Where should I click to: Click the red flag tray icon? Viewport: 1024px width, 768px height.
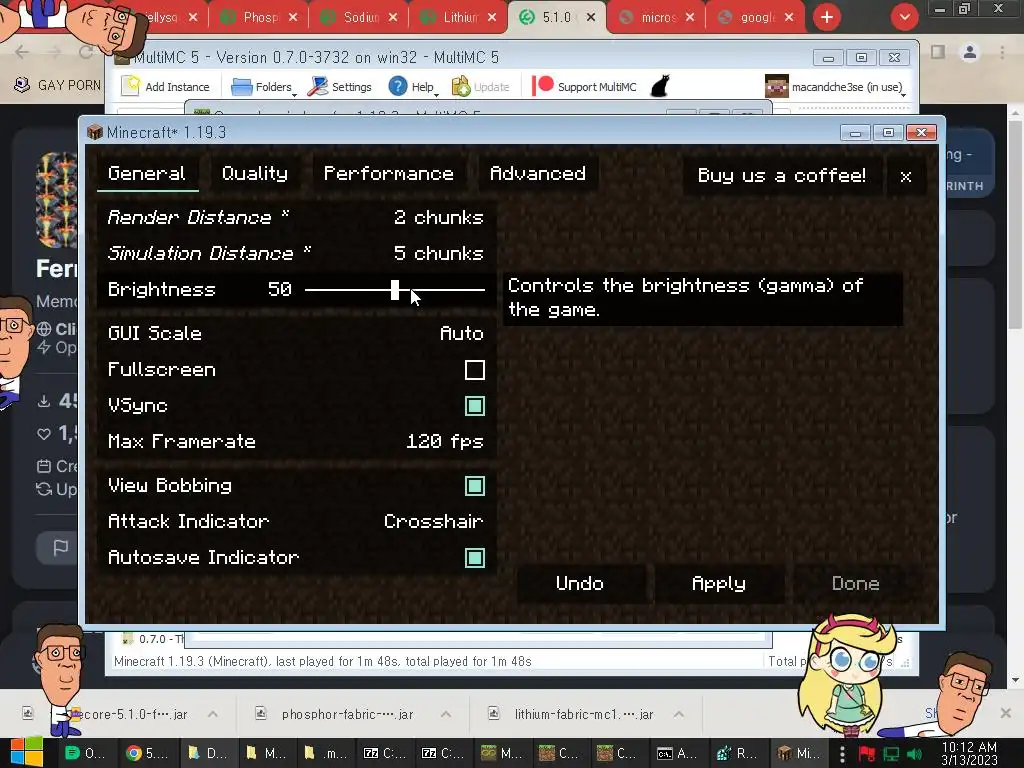867,754
